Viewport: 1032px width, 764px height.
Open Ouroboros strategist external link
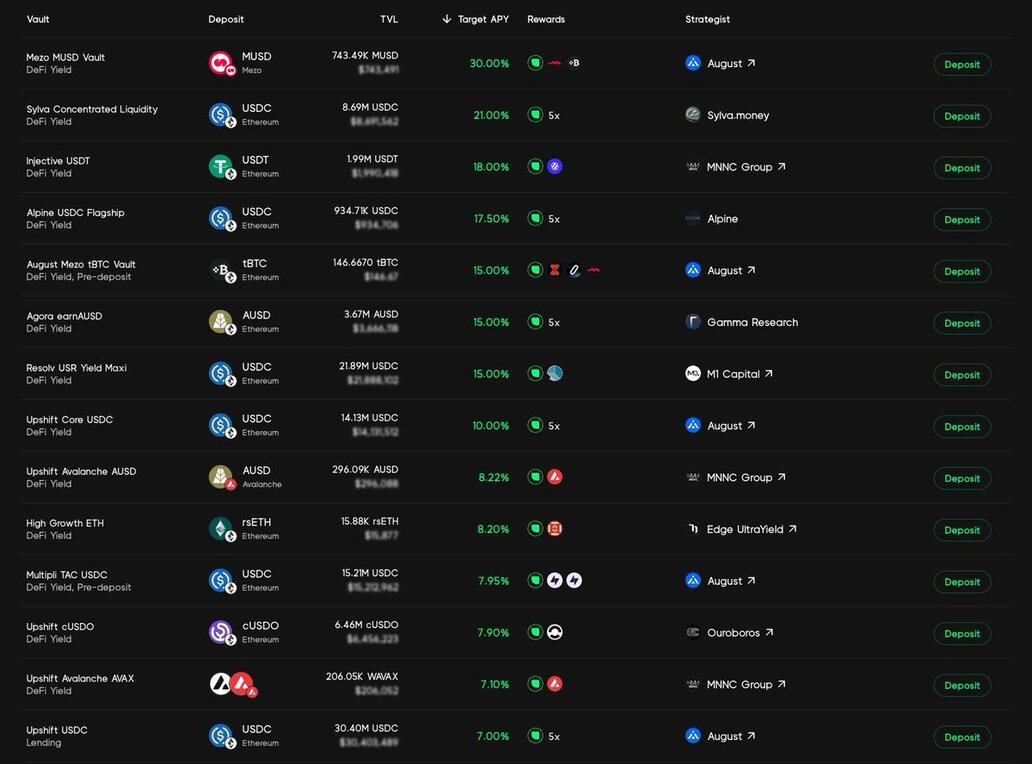[769, 633]
